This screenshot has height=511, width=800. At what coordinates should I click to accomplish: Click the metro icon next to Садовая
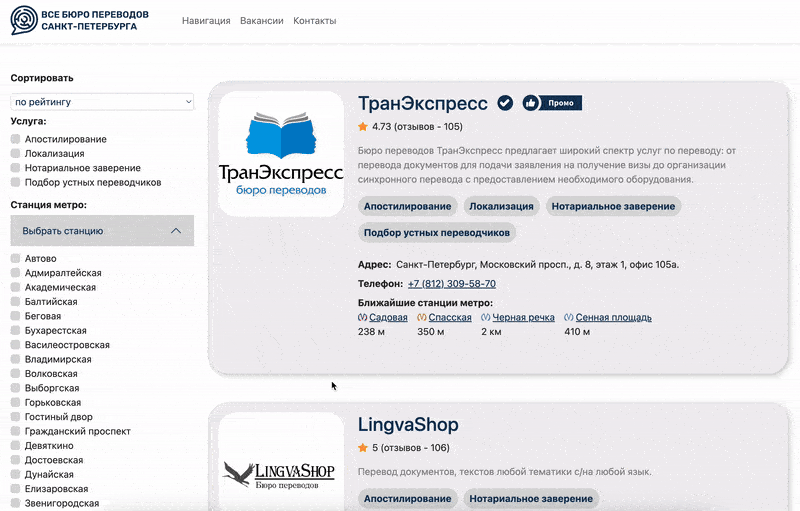click(362, 317)
